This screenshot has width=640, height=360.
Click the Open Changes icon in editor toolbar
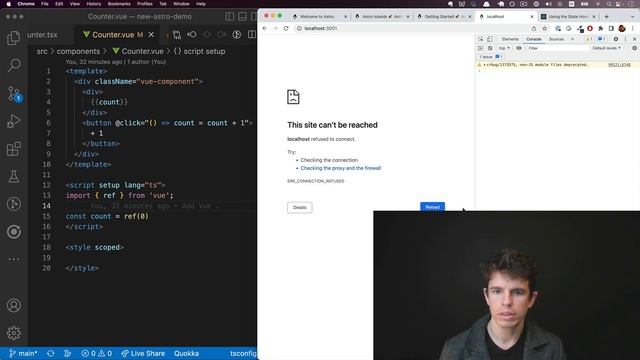point(177,35)
